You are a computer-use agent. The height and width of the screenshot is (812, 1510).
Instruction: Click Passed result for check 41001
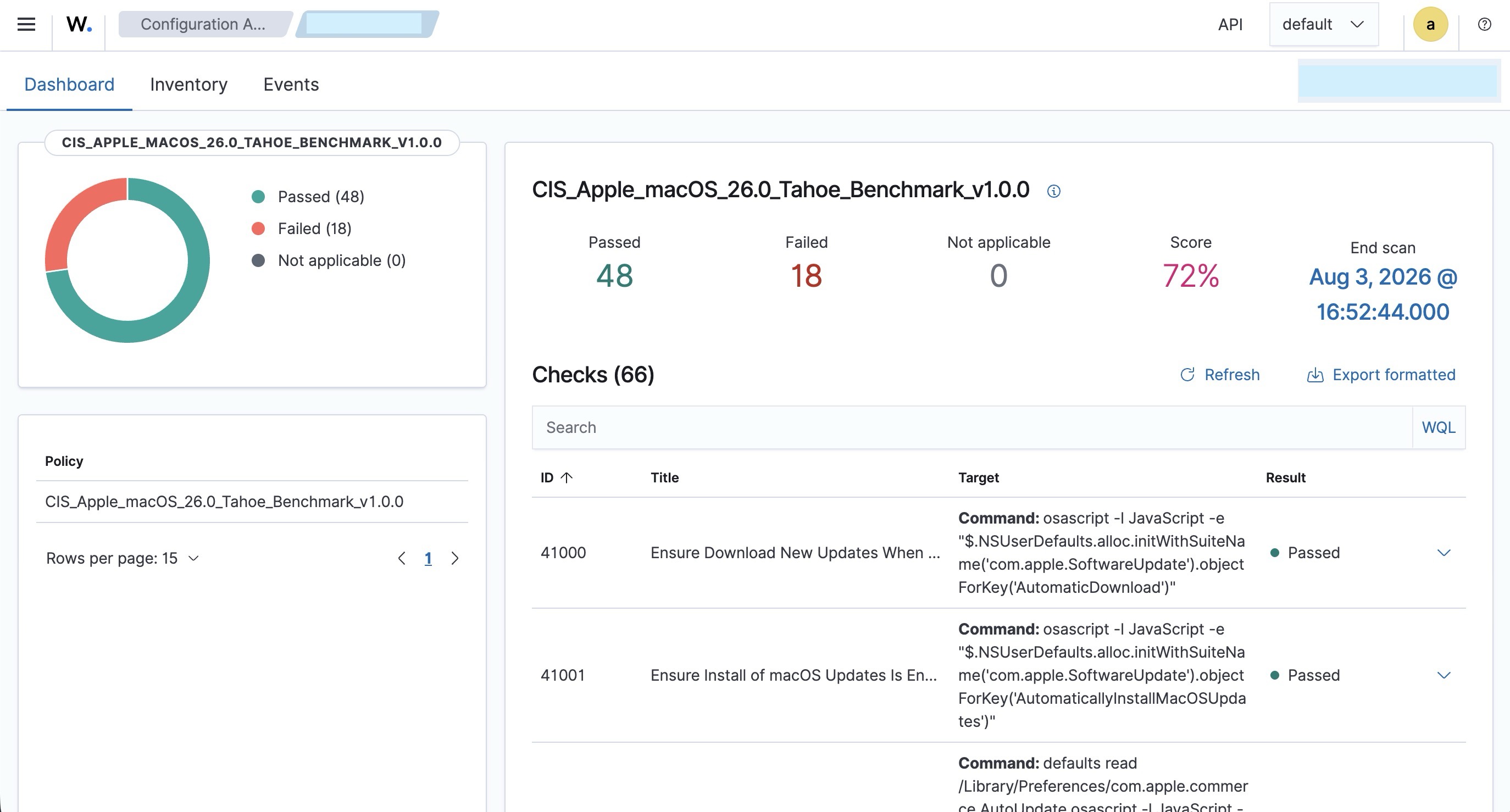[1305, 675]
